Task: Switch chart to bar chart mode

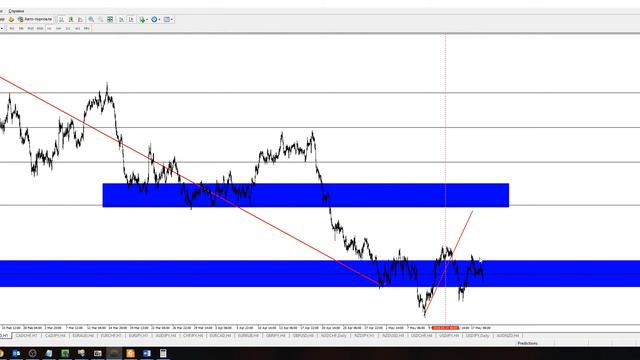Action: [61, 19]
